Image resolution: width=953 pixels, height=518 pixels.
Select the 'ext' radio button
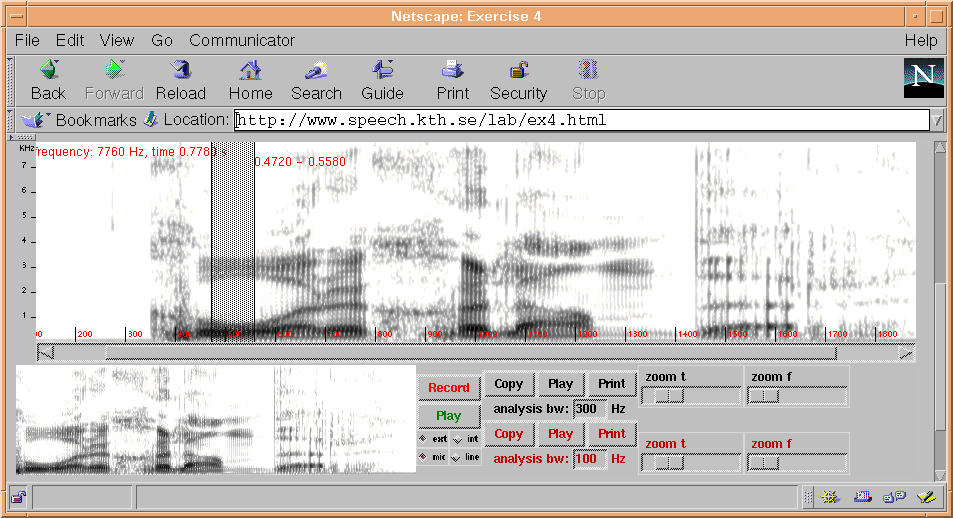click(x=423, y=439)
